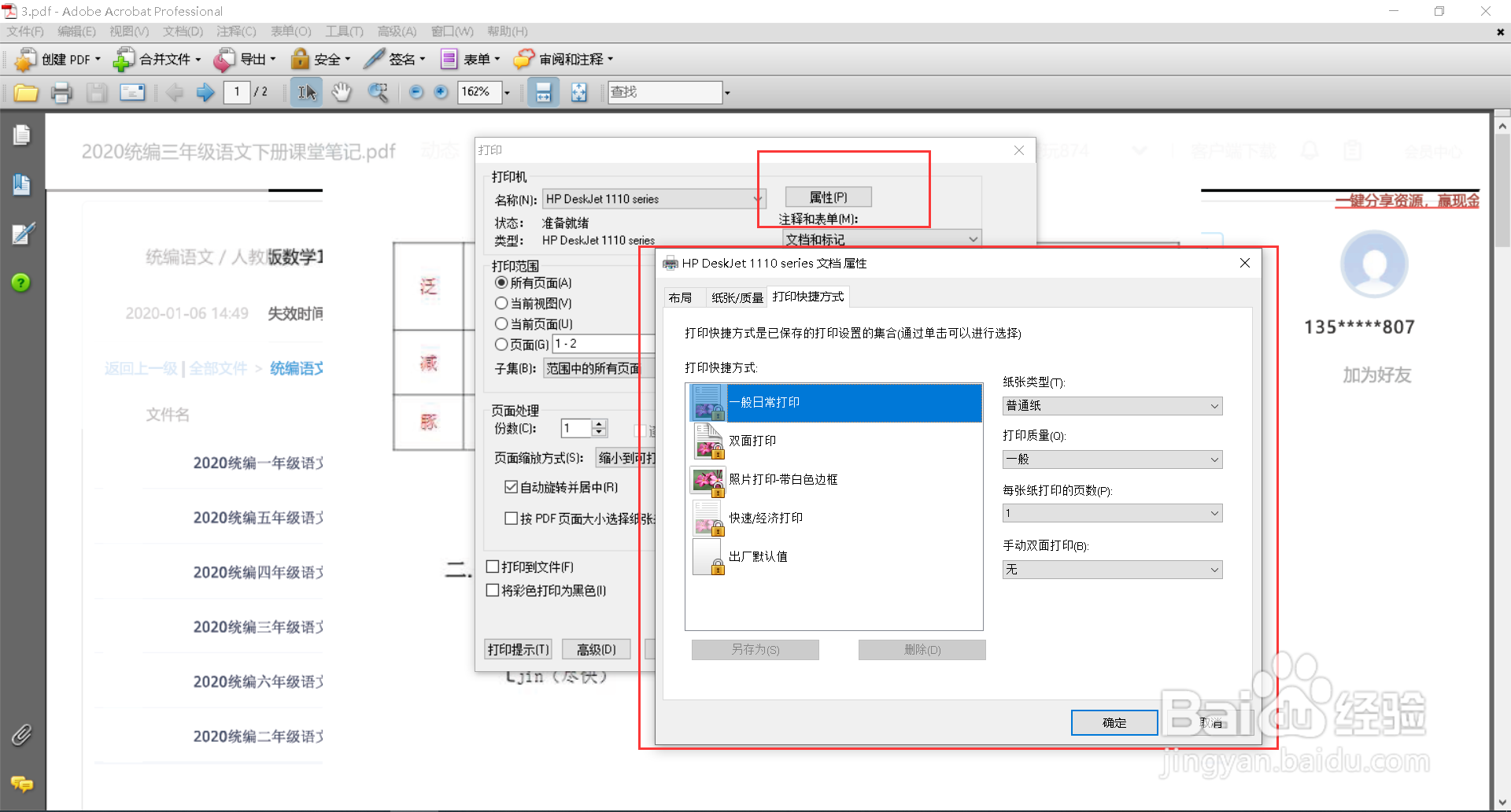This screenshot has height=812, width=1511.
Task: Click the 确定 button in properties dialog
Action: tap(1114, 722)
